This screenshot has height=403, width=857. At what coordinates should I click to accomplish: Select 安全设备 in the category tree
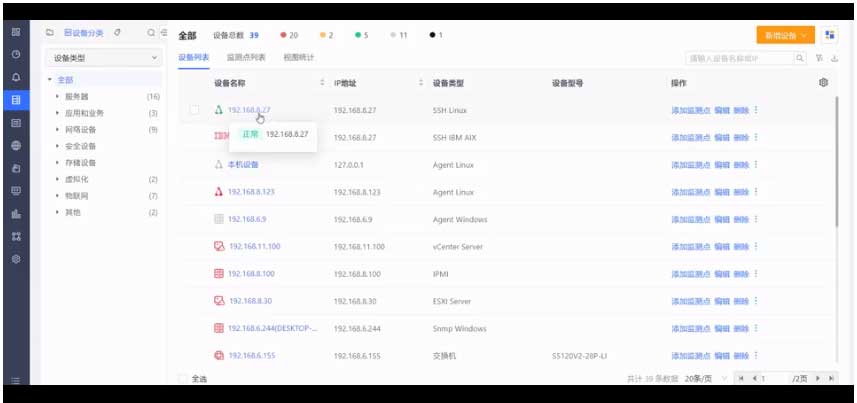pos(80,146)
